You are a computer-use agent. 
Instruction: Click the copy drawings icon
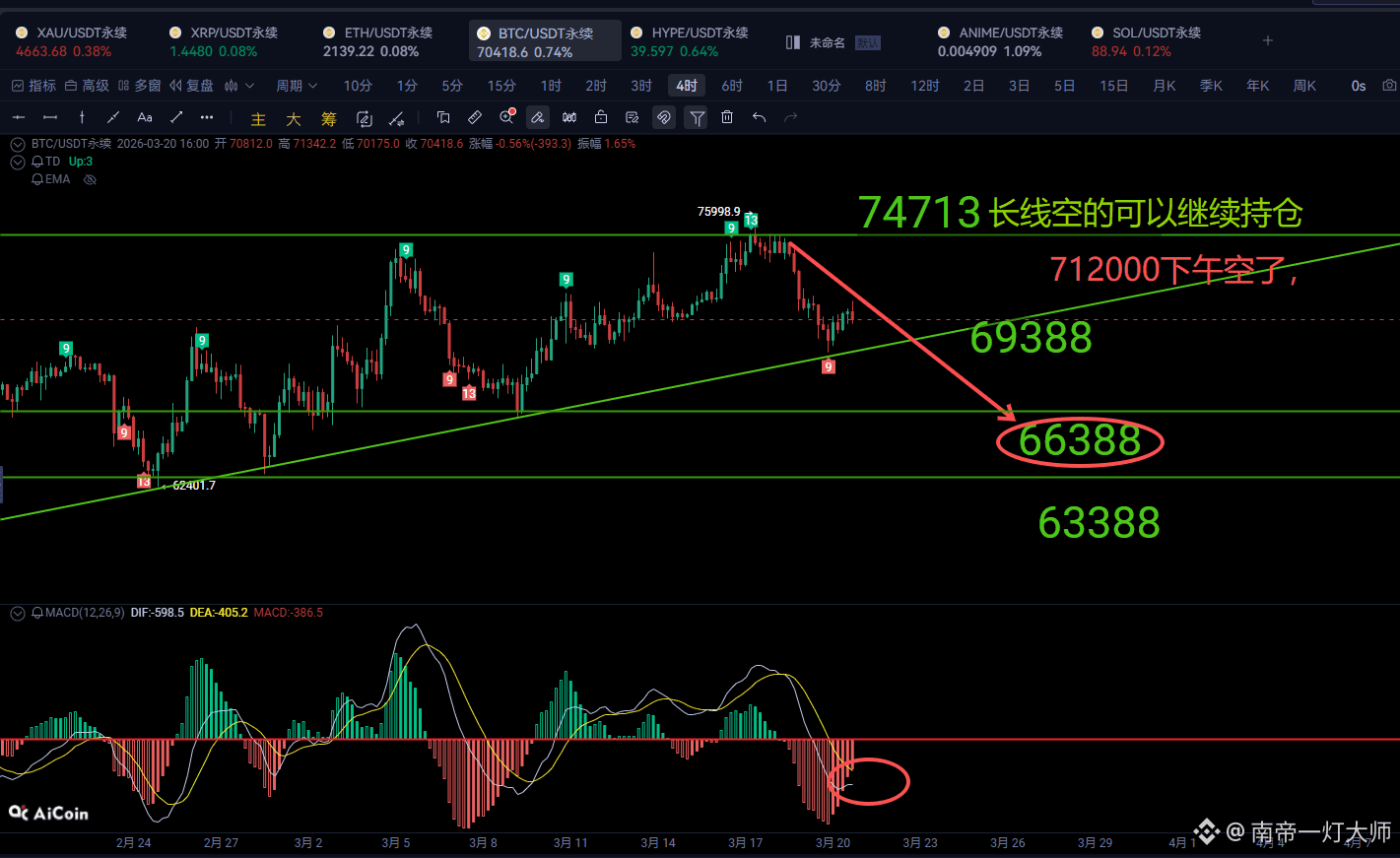(x=443, y=117)
